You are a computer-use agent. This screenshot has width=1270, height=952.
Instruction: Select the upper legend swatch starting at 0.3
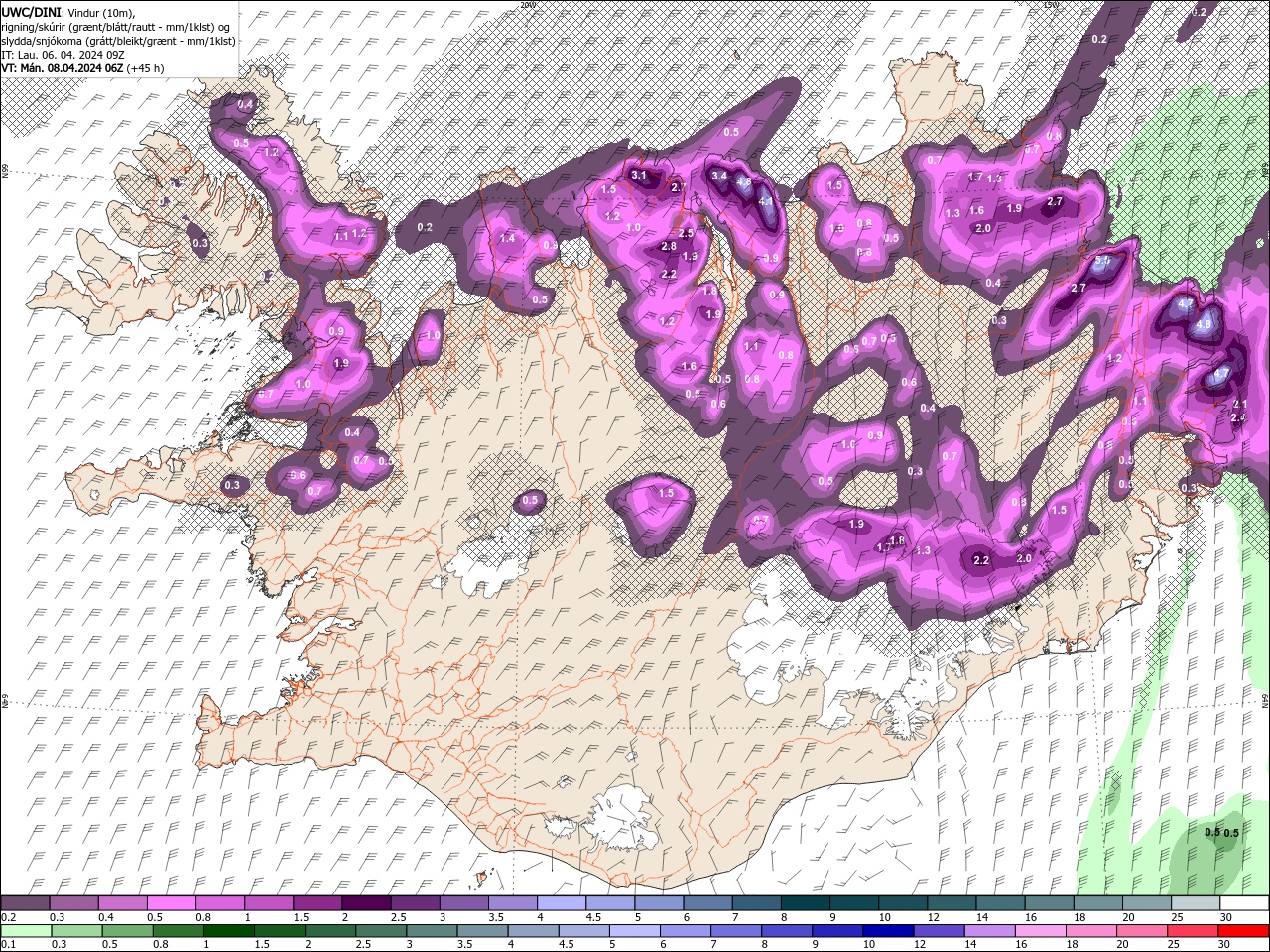point(74,903)
